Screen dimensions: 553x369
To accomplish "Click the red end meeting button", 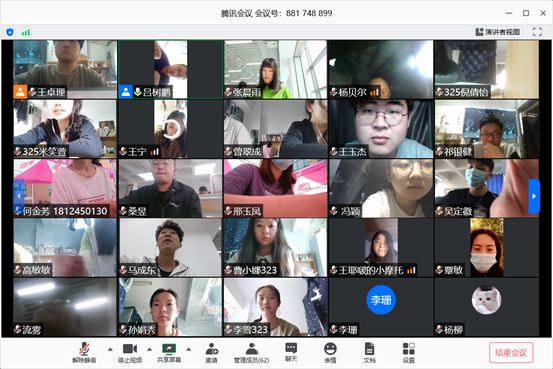I will click(511, 352).
